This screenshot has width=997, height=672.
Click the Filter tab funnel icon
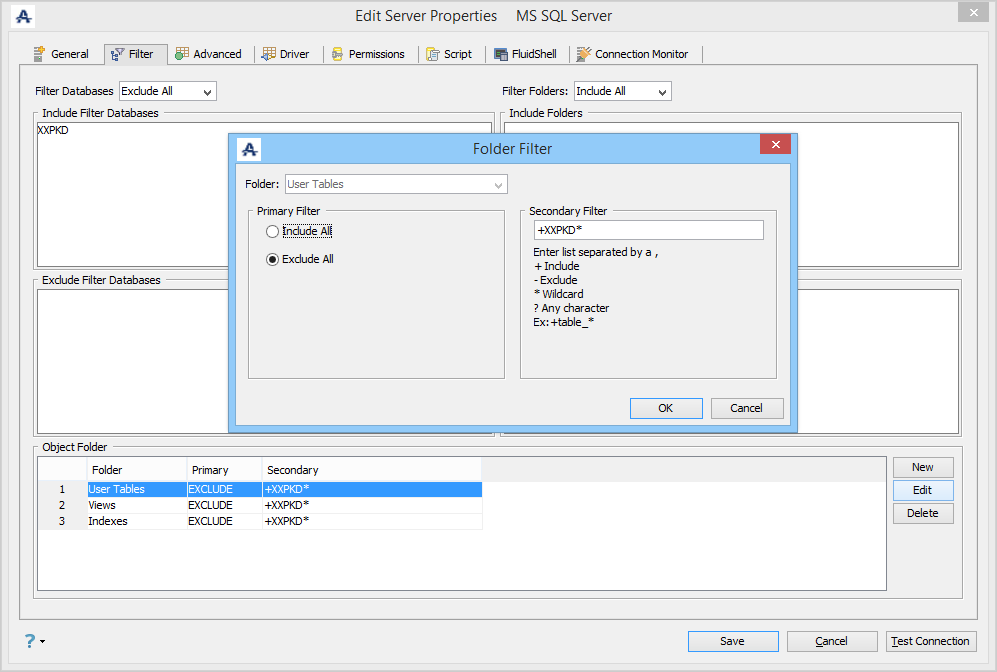click(117, 55)
